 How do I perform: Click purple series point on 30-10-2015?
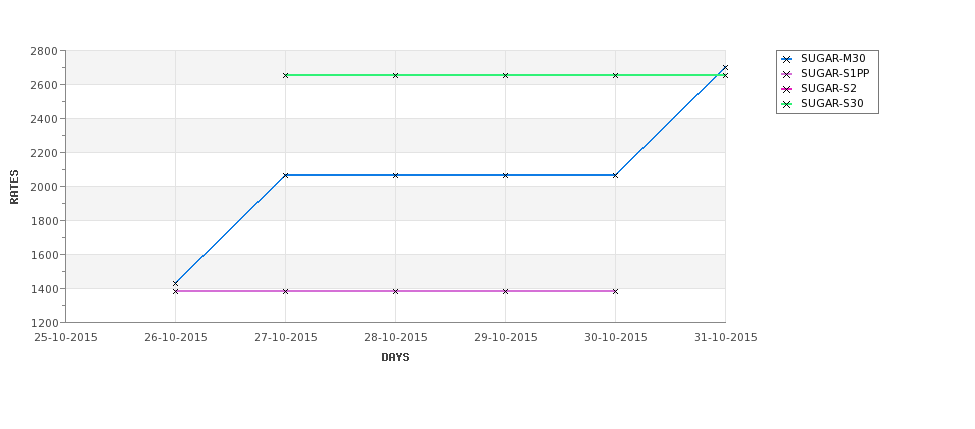(x=615, y=291)
